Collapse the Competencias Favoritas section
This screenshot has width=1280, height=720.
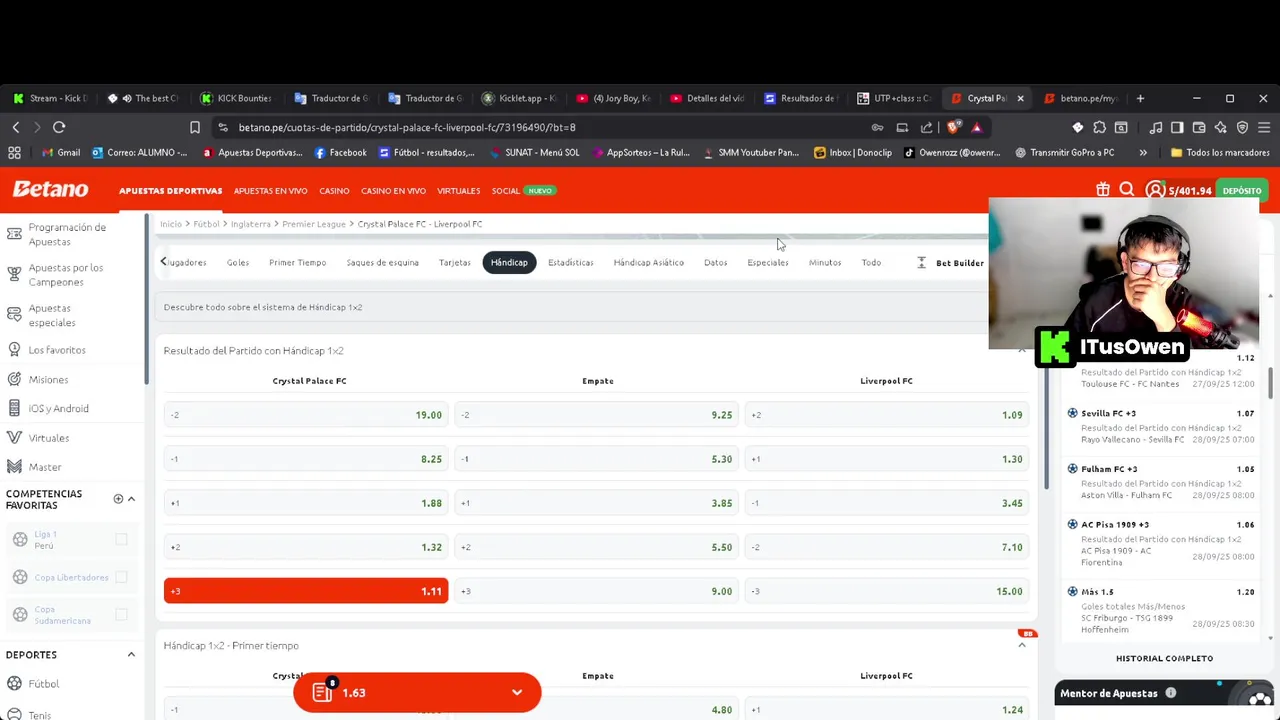coord(131,499)
